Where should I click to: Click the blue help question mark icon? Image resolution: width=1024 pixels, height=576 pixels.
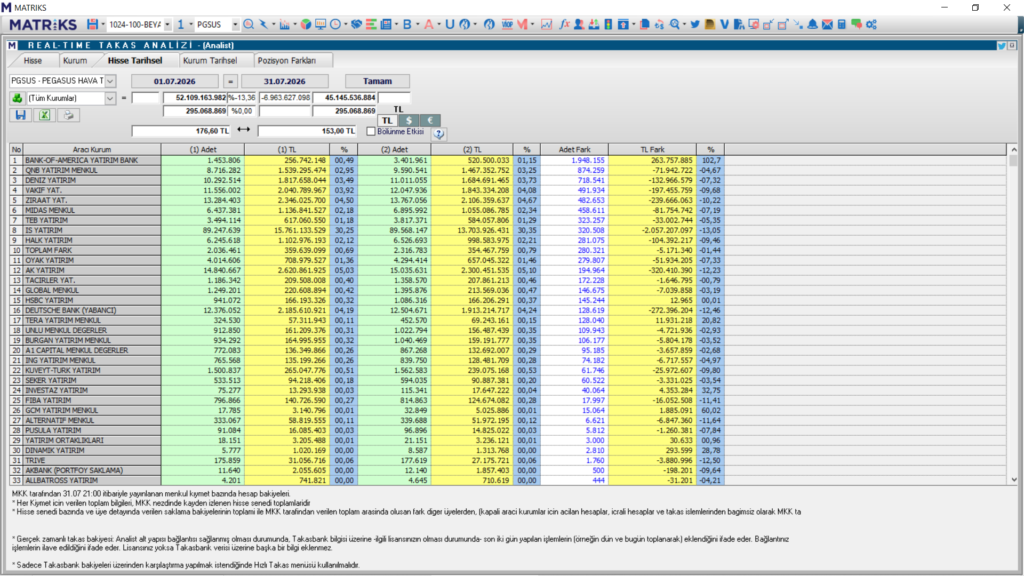[x=438, y=133]
